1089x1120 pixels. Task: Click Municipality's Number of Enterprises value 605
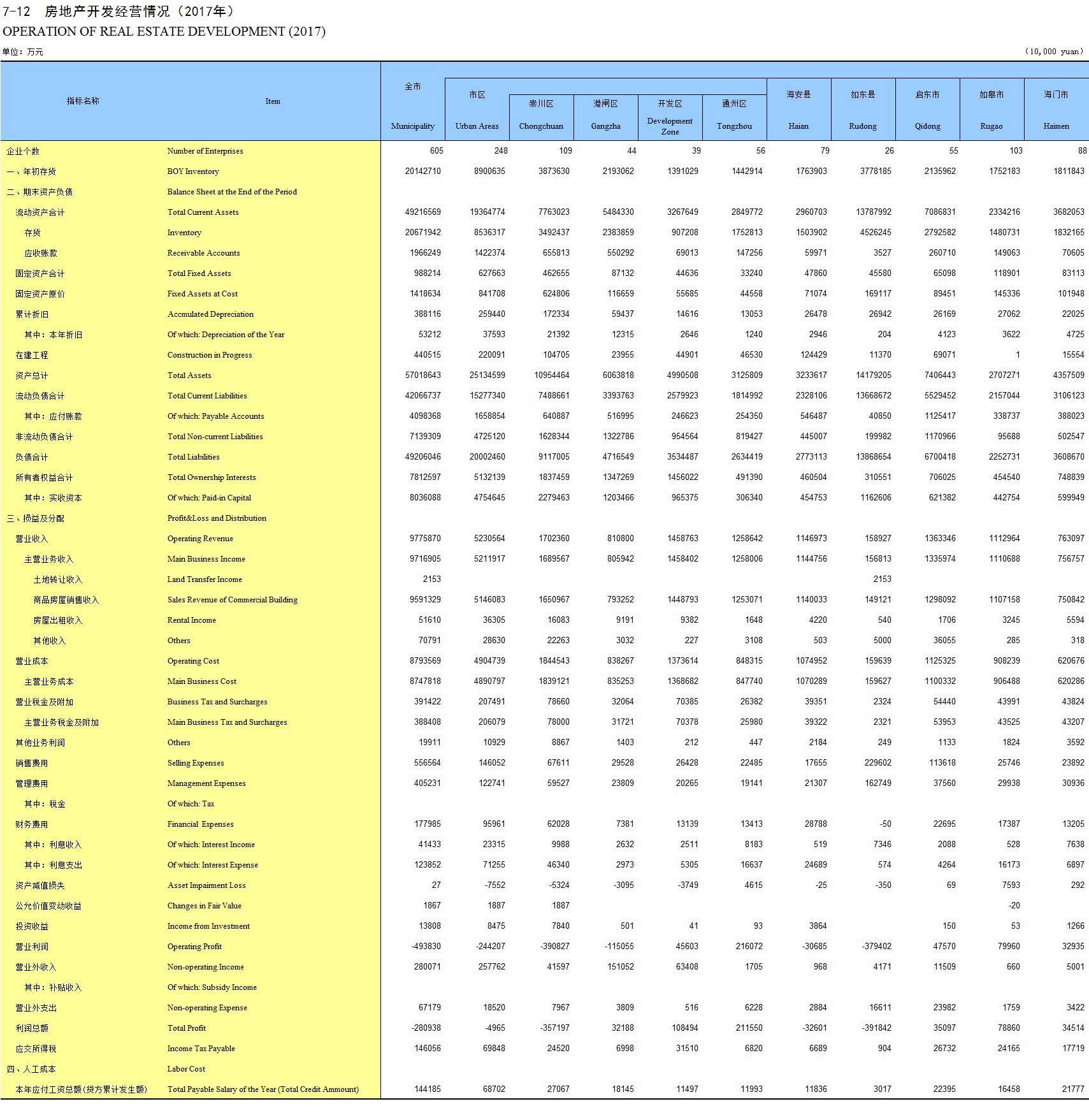click(x=436, y=151)
